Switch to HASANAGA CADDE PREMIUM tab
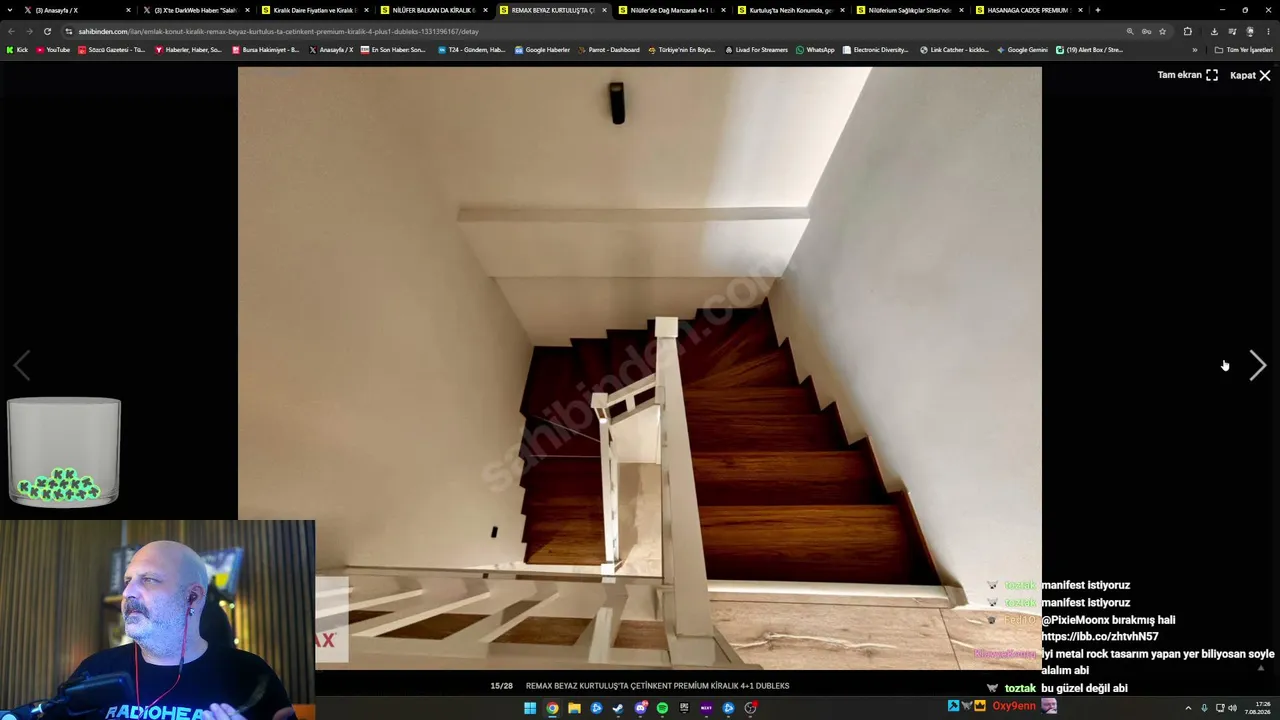This screenshot has width=1280, height=720. pyautogui.click(x=1028, y=10)
